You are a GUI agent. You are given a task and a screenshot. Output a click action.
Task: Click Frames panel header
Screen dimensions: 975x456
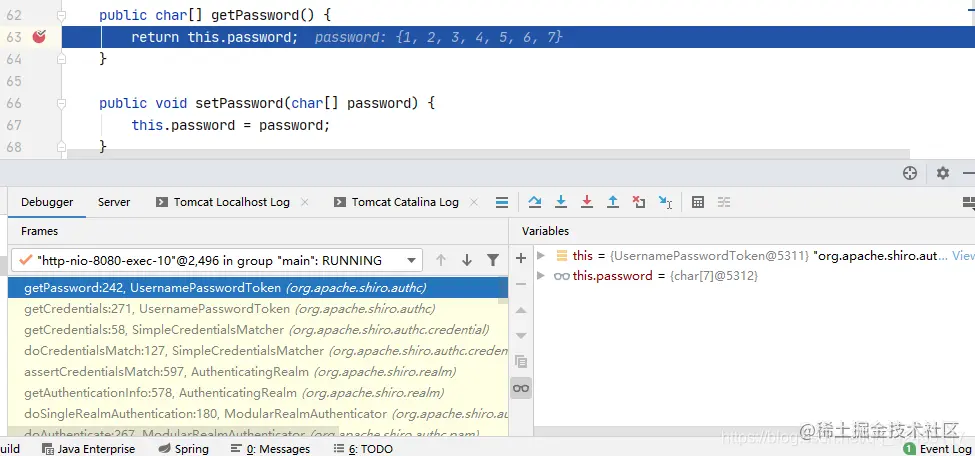tap(39, 231)
